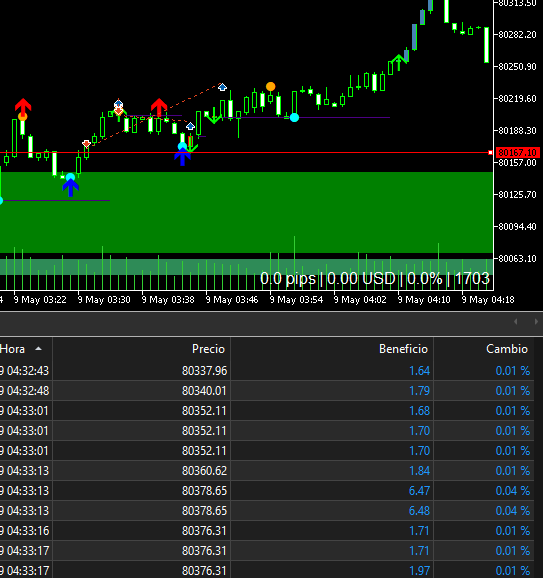
Task: Click the 9 May 03:46 time label
Action: point(232,300)
